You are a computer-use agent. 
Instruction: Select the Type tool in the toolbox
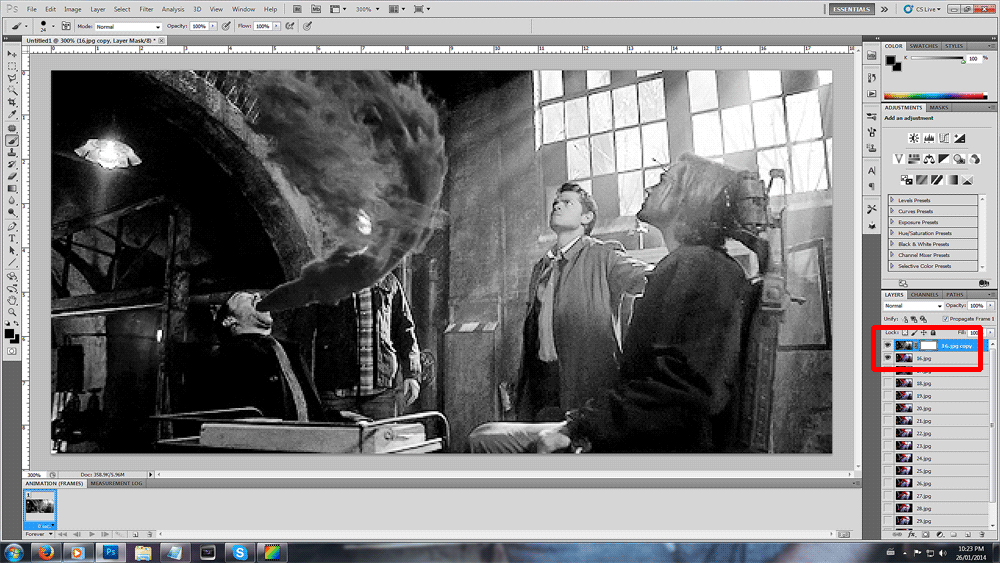(12, 238)
